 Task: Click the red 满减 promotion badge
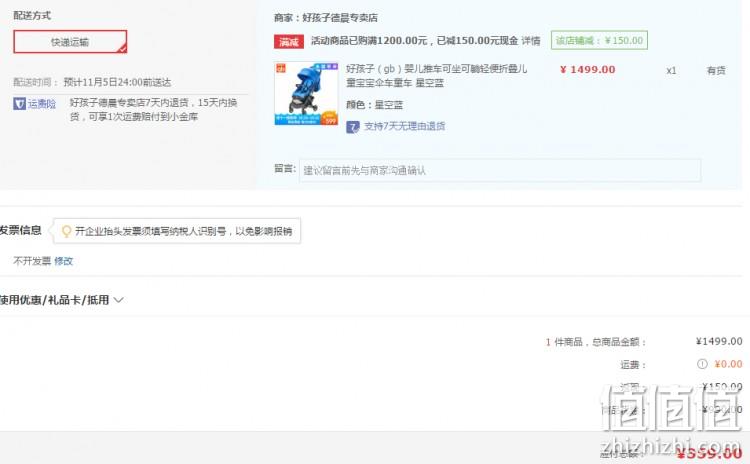288,42
